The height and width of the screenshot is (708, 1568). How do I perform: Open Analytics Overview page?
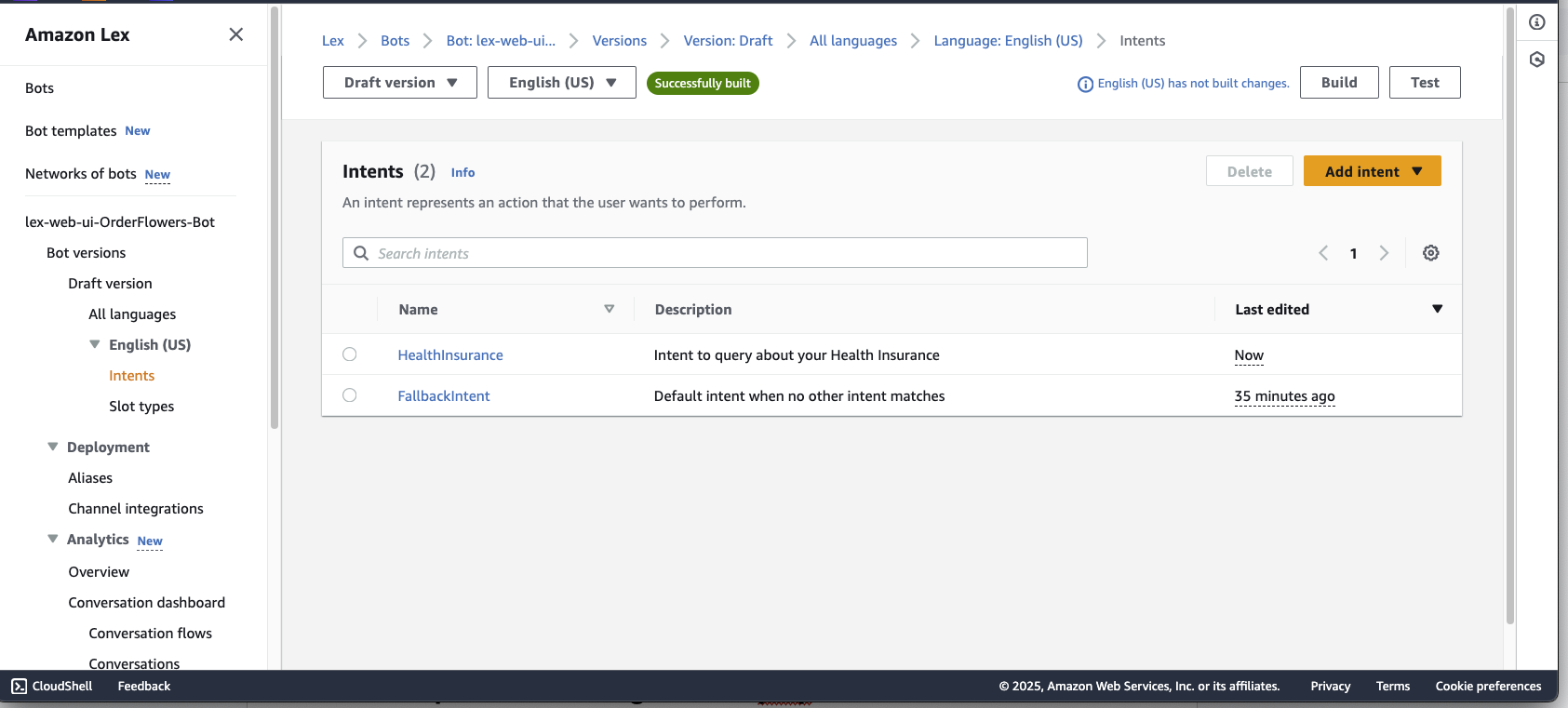99,572
